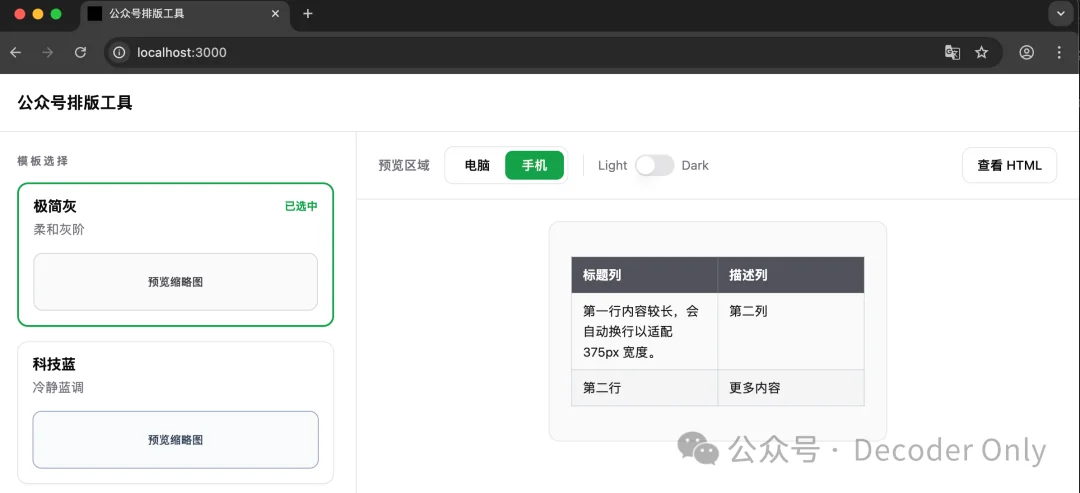Bookmark this page with star icon
1080x493 pixels.
click(x=982, y=52)
